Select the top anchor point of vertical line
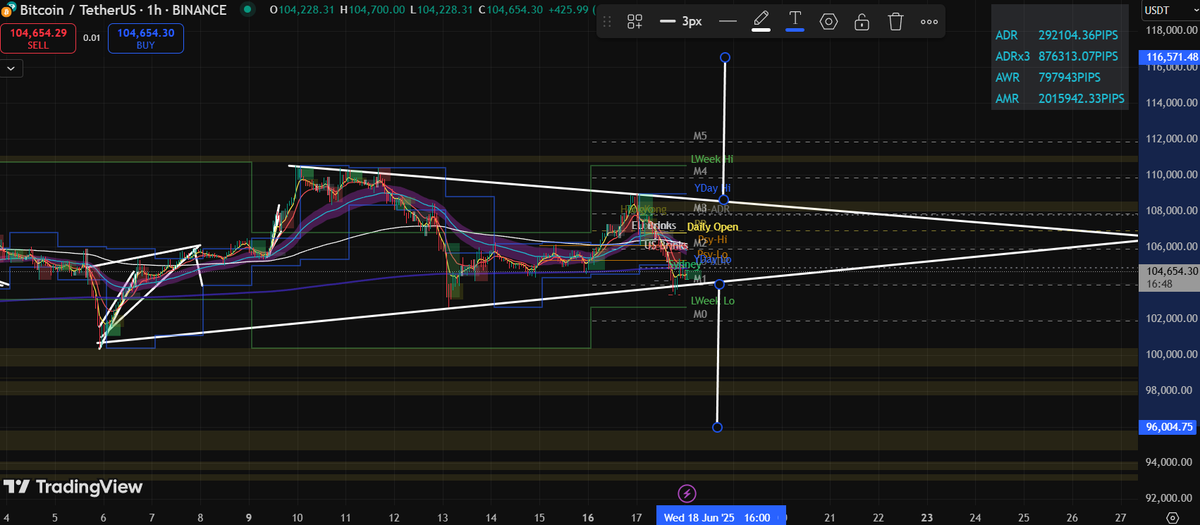The width and height of the screenshot is (1200, 525). point(725,58)
